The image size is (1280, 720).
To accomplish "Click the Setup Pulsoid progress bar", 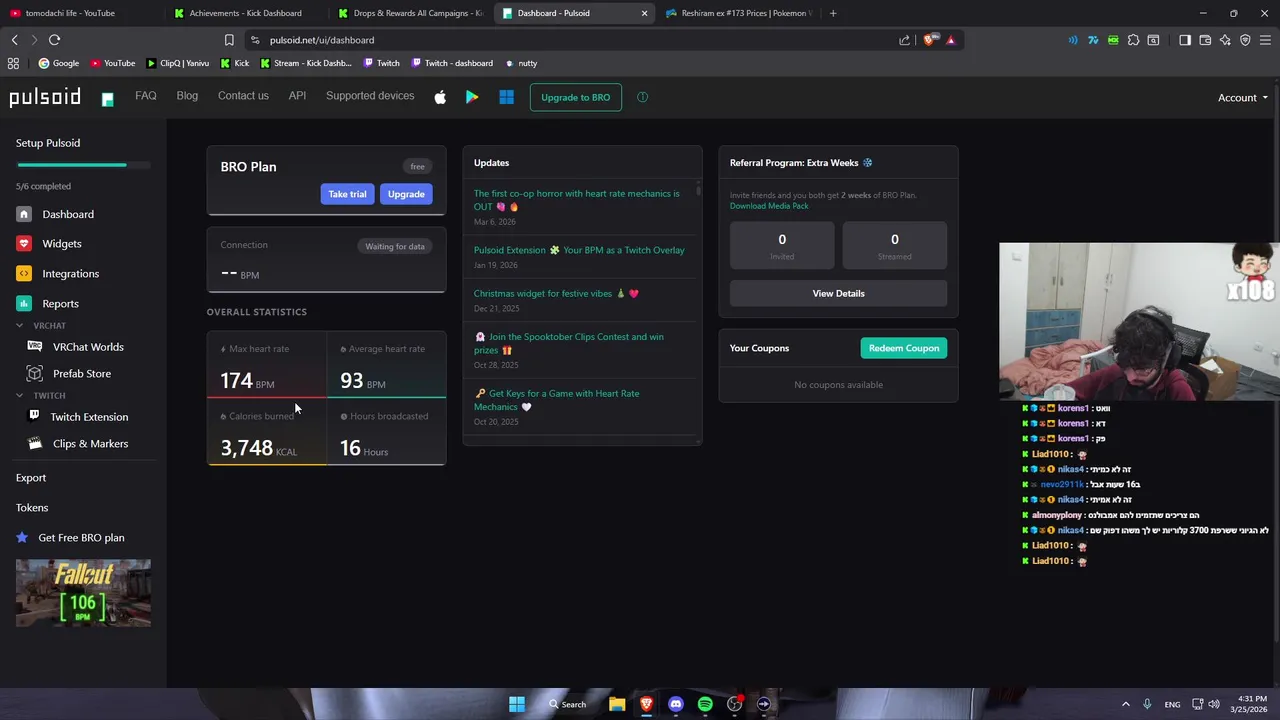I will click(x=83, y=165).
